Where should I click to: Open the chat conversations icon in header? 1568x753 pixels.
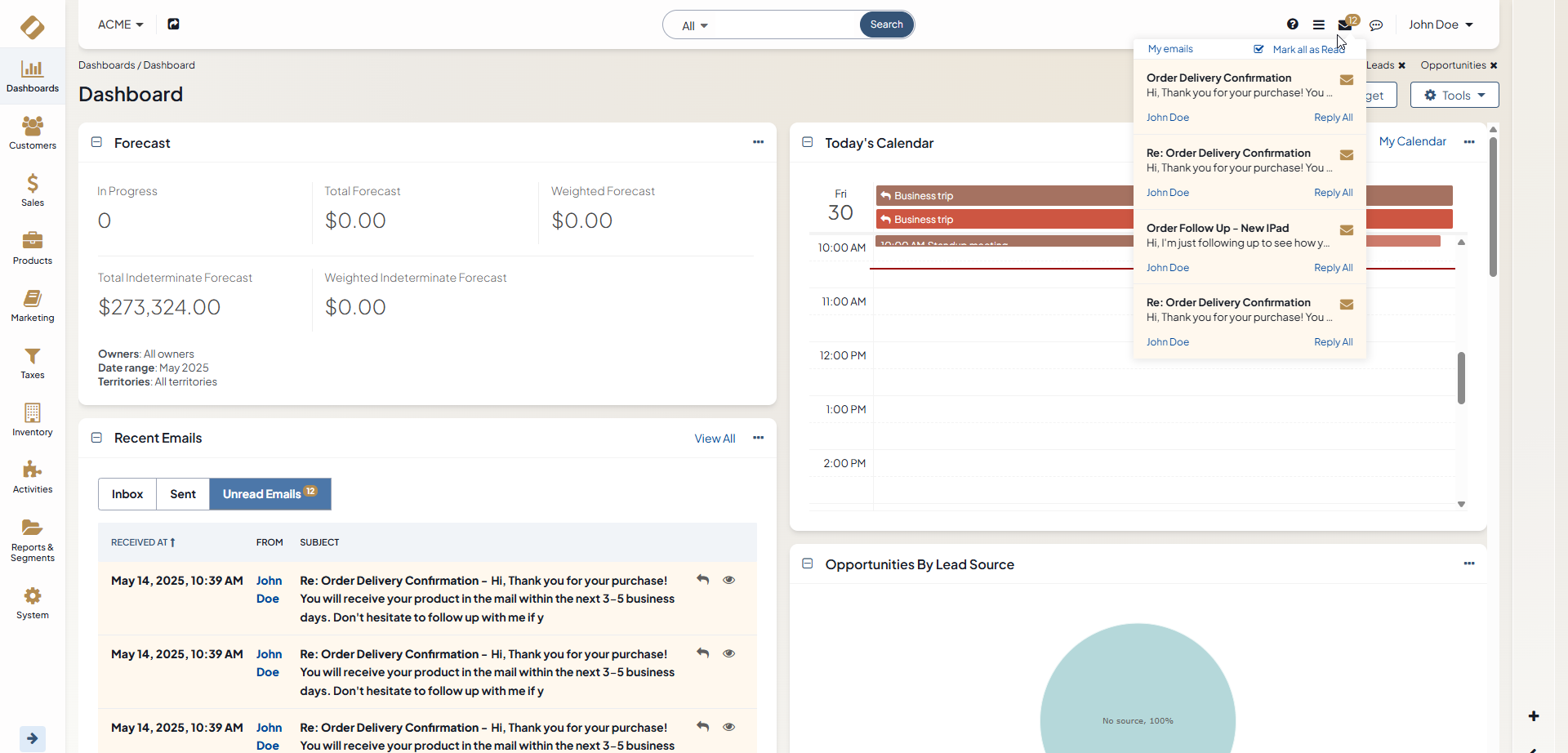pyautogui.click(x=1376, y=25)
